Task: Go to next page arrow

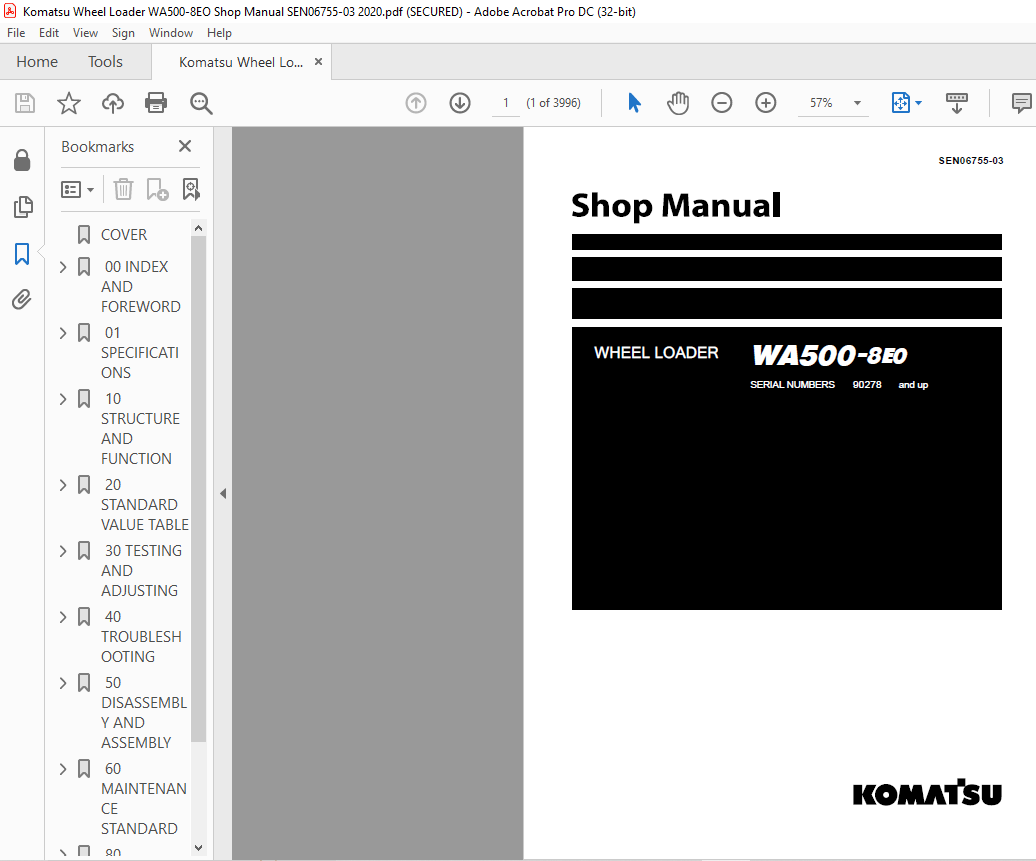Action: 460,103
